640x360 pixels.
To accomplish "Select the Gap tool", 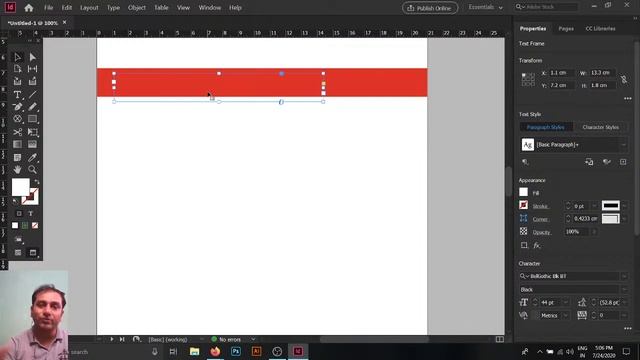I will [33, 69].
